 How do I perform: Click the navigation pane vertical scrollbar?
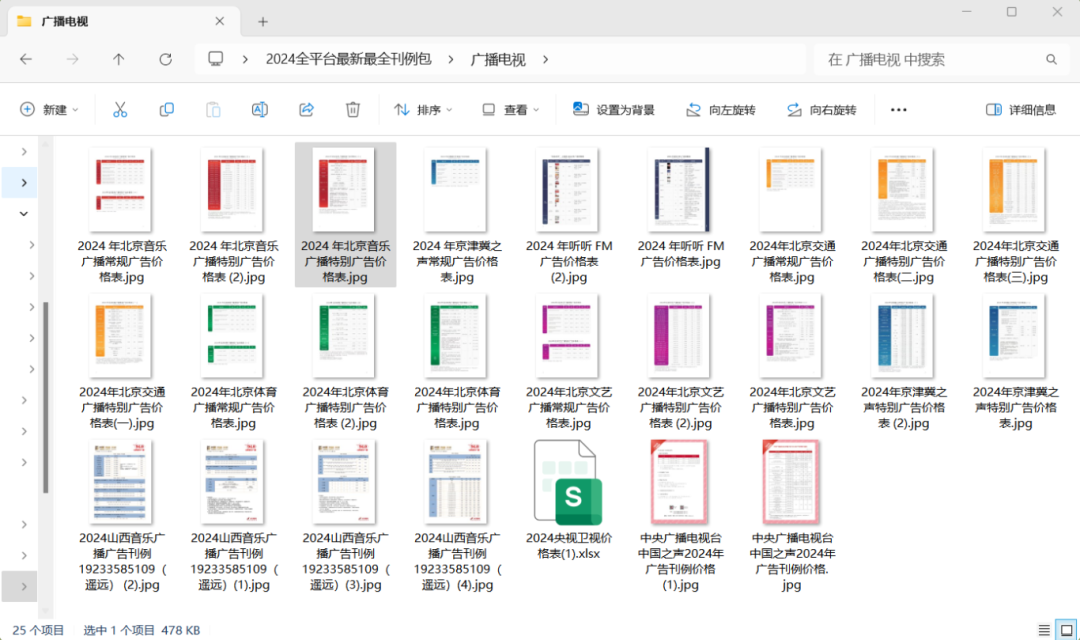coord(45,398)
